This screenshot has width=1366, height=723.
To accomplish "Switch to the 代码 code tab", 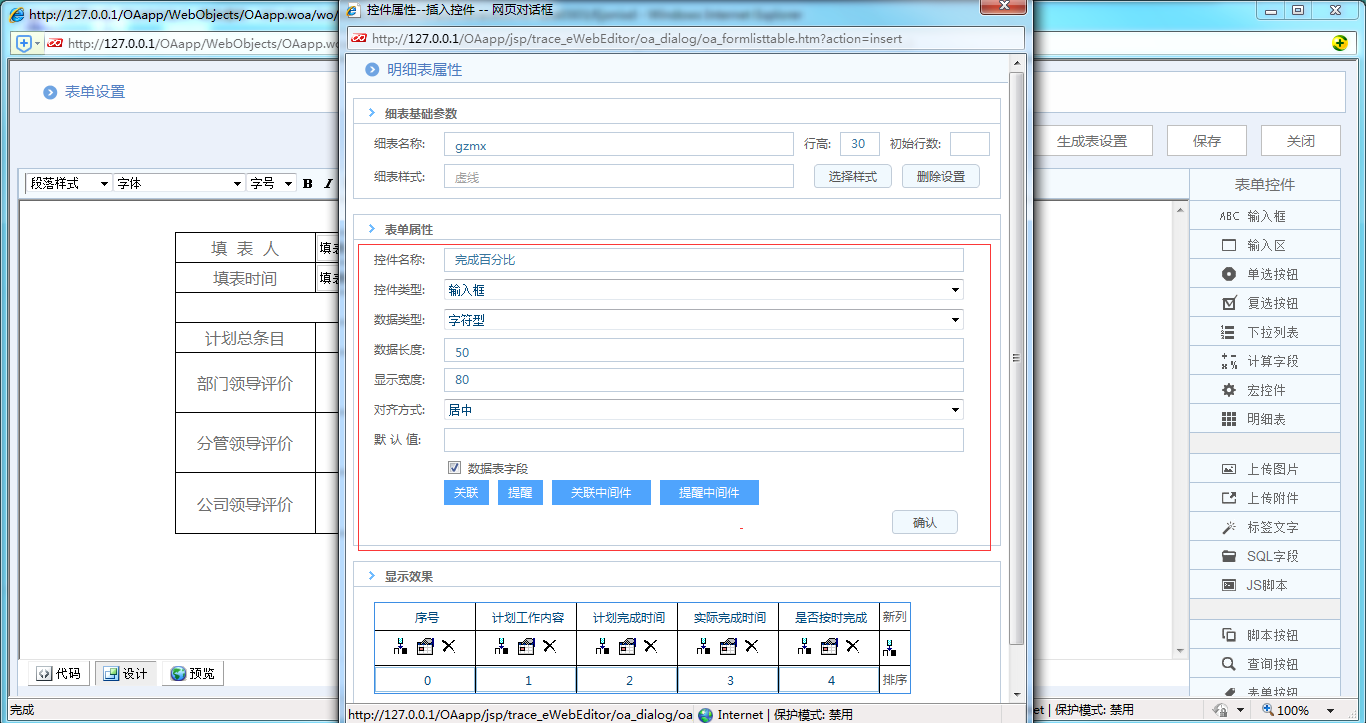I will click(x=57, y=673).
